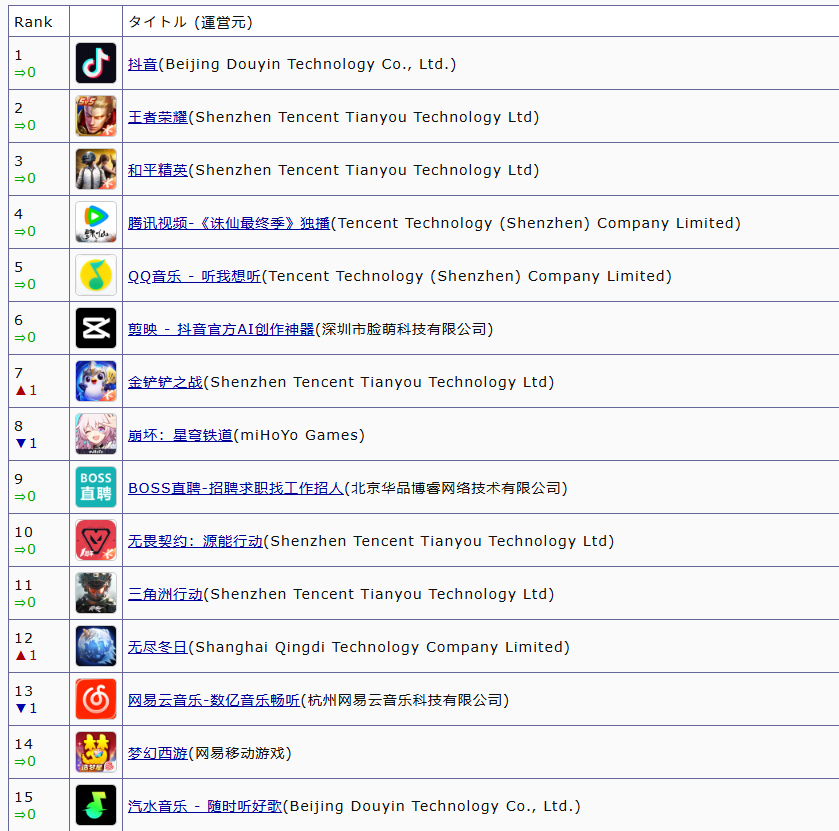Click the blue down-1 indicator at rank 13
This screenshot has height=831, width=839.
pos(26,708)
